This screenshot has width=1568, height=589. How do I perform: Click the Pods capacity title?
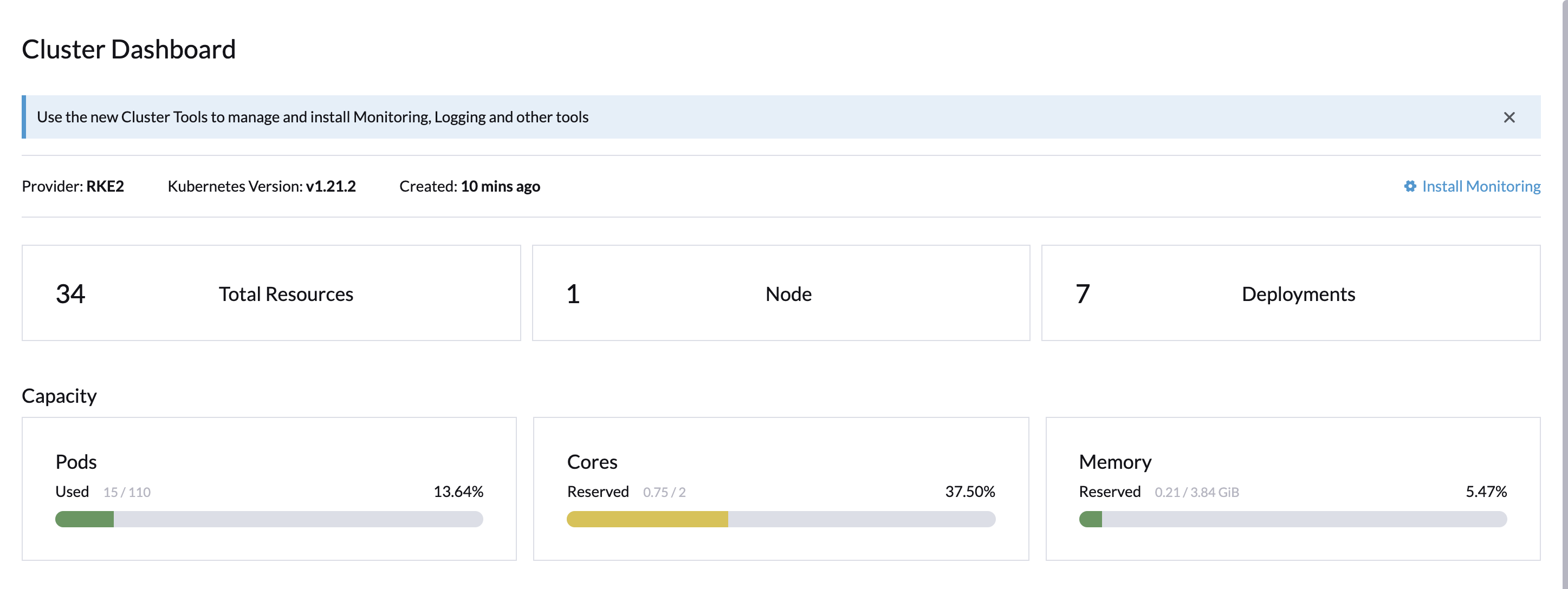76,462
